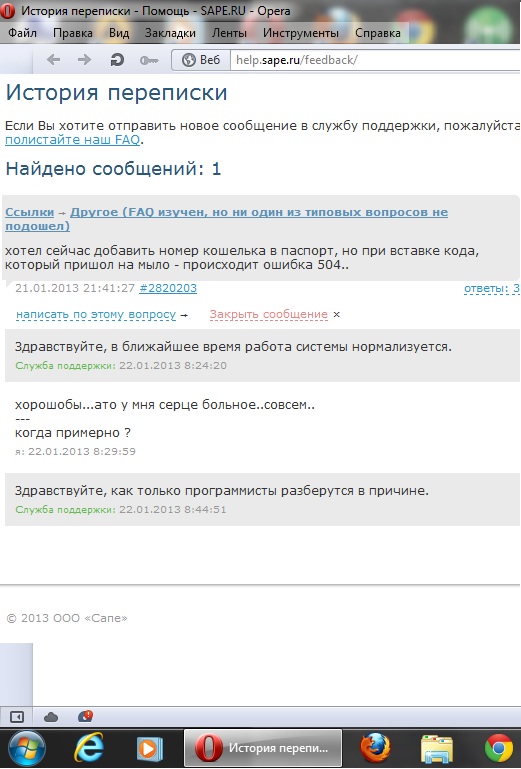Open message link #2820203
The height and width of the screenshot is (769, 521).
coord(168,288)
